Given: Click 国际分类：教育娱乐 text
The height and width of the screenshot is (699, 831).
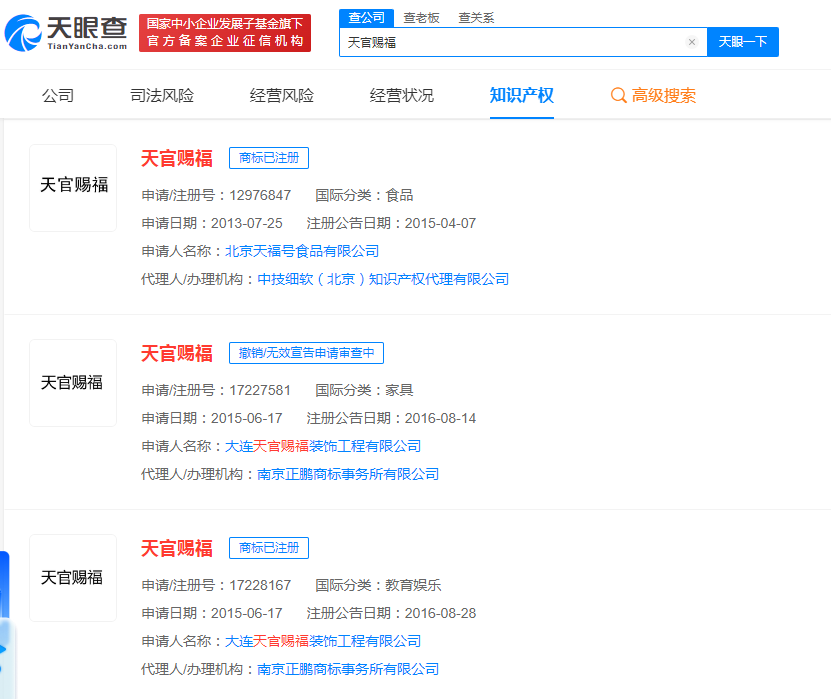Looking at the screenshot, I should point(378,586).
